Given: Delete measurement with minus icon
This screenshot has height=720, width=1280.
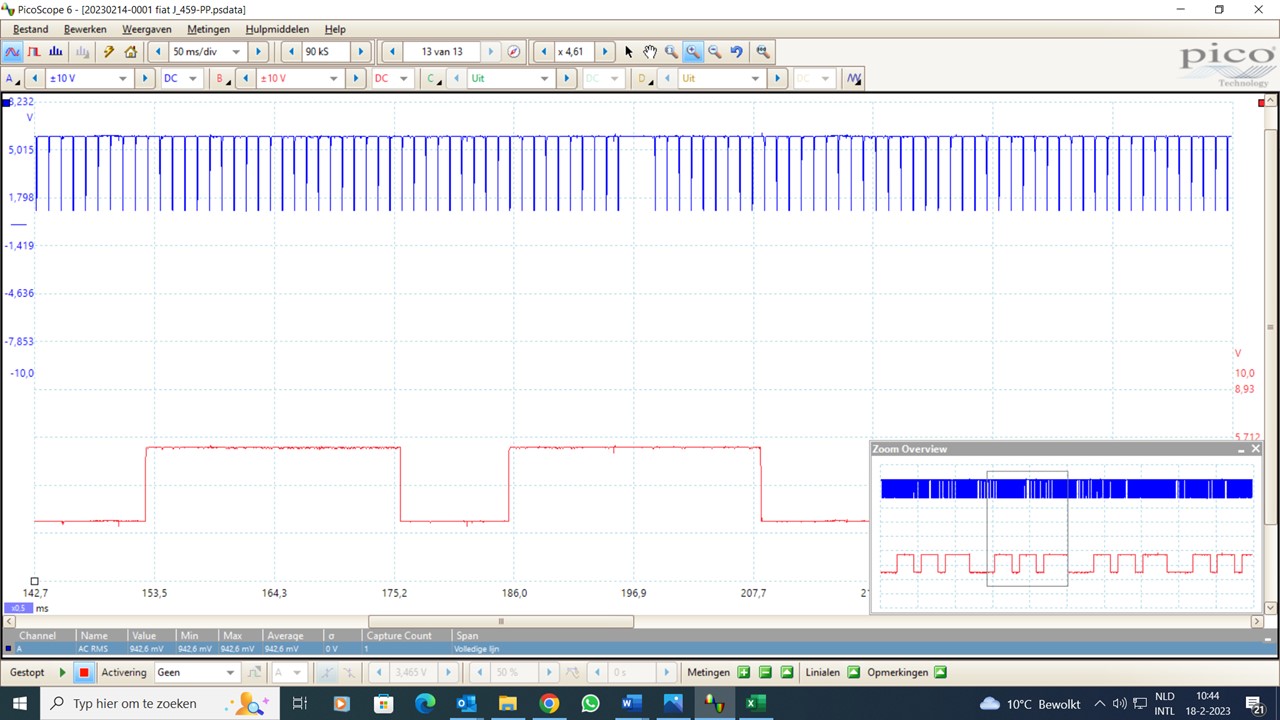Looking at the screenshot, I should pyautogui.click(x=765, y=673).
